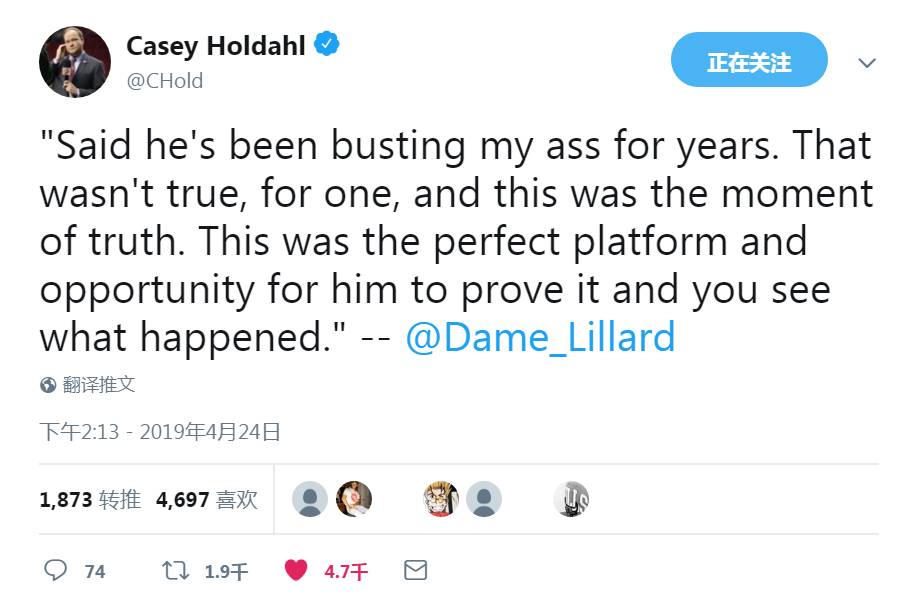Send tweet via envelope message icon
916x596 pixels.
415,570
